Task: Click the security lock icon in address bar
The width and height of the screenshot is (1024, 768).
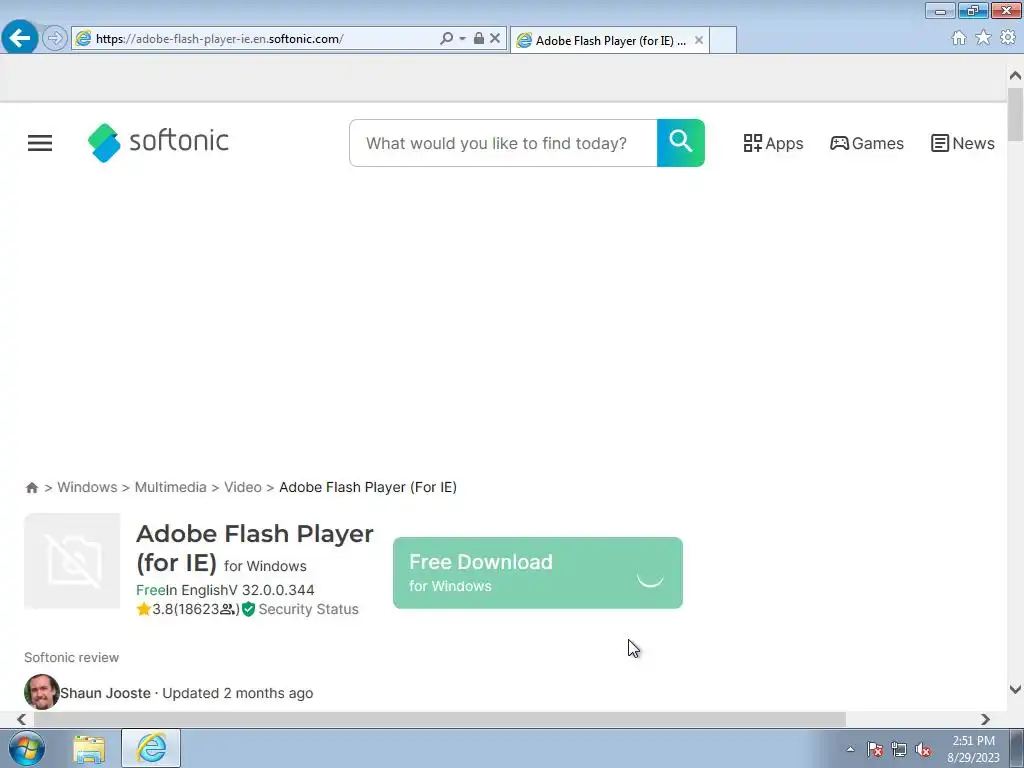Action: [479, 39]
